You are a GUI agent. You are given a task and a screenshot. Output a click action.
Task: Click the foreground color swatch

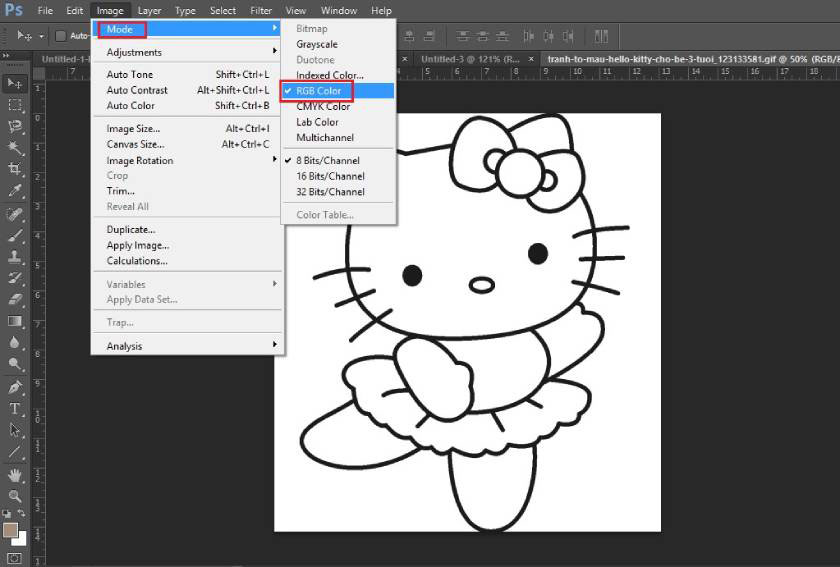tap(11, 530)
